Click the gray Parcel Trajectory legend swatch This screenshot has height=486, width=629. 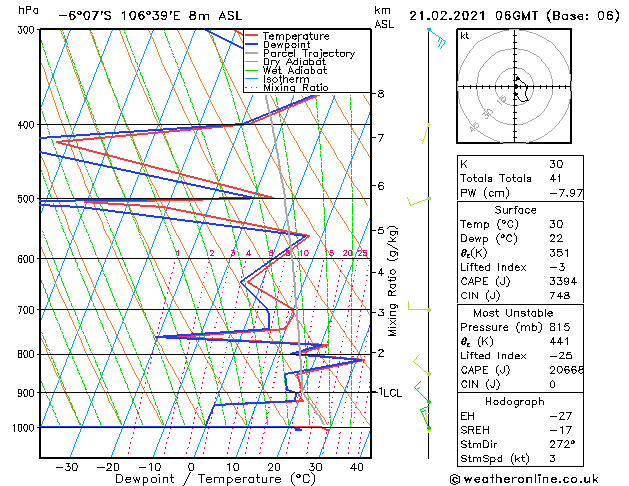pyautogui.click(x=252, y=53)
